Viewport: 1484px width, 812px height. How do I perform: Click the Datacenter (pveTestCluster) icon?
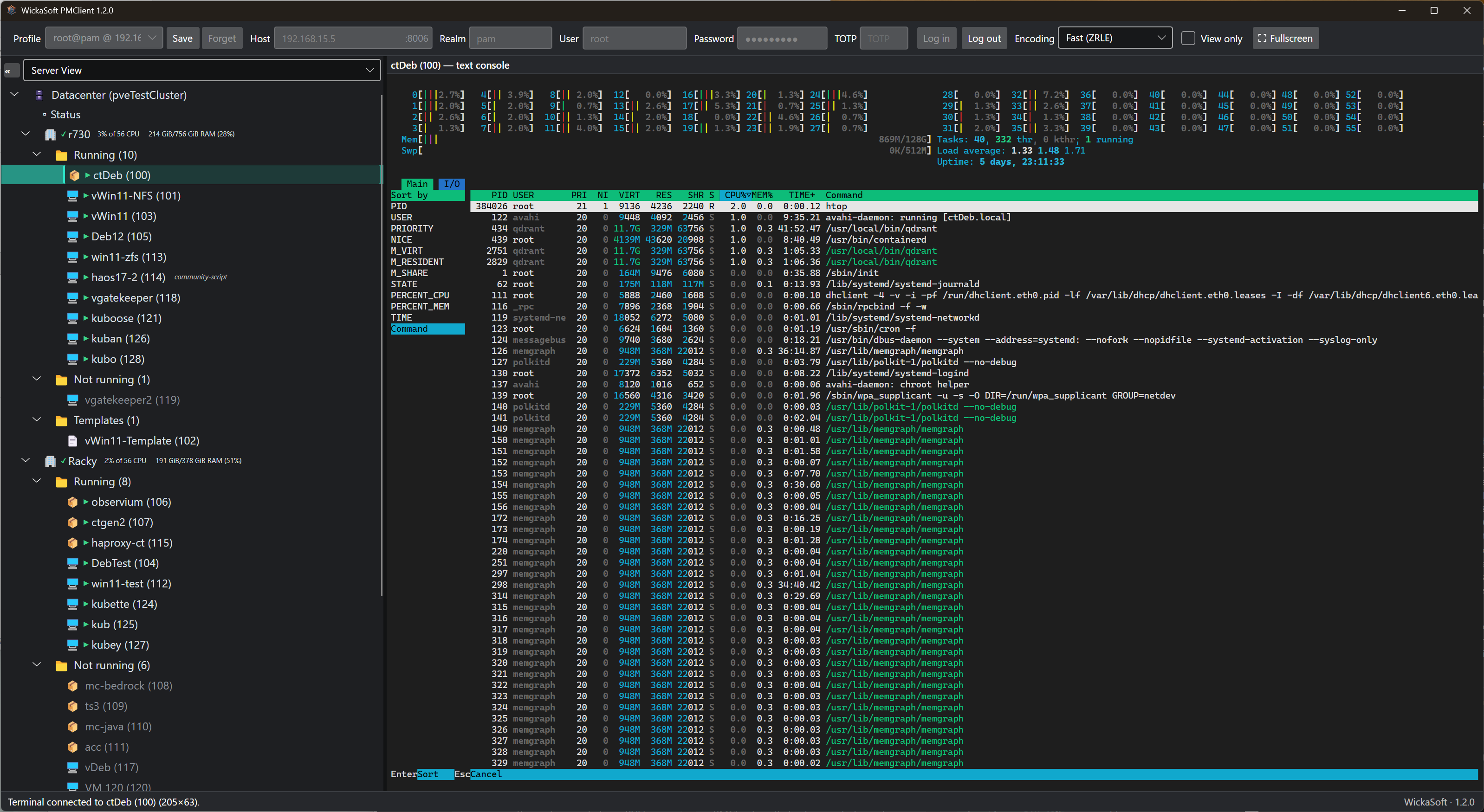[39, 95]
